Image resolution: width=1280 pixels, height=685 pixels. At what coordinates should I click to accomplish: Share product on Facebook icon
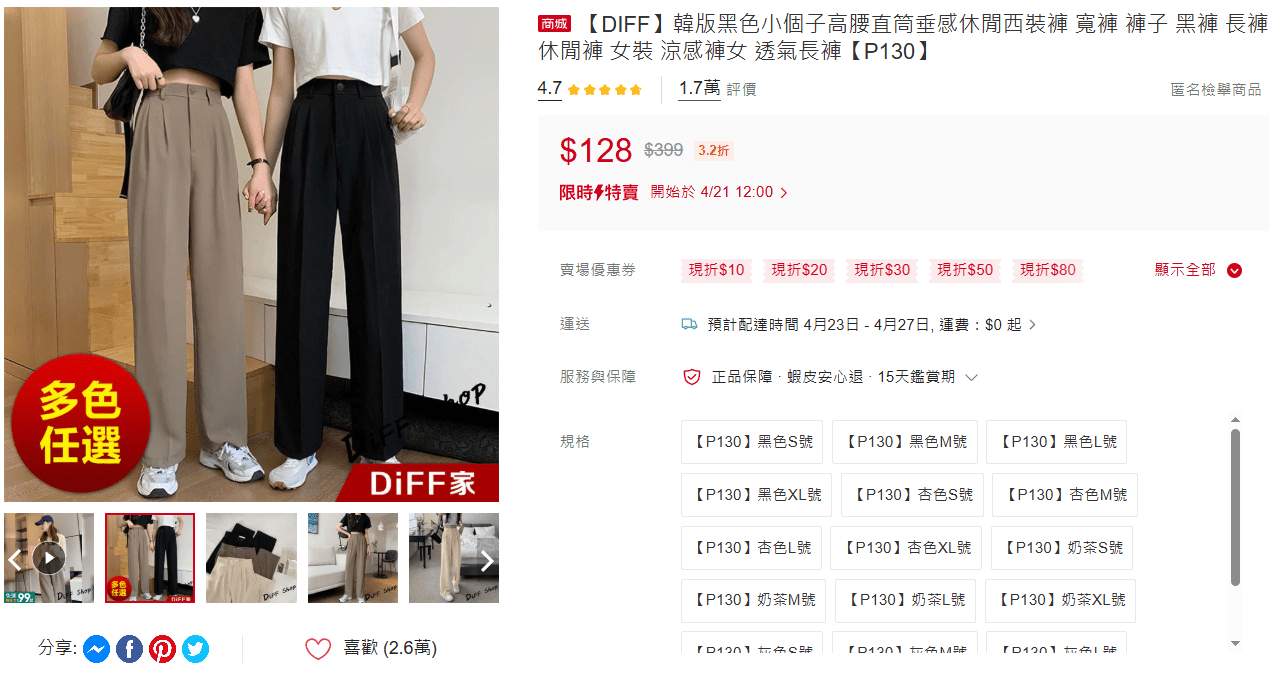[x=129, y=649]
